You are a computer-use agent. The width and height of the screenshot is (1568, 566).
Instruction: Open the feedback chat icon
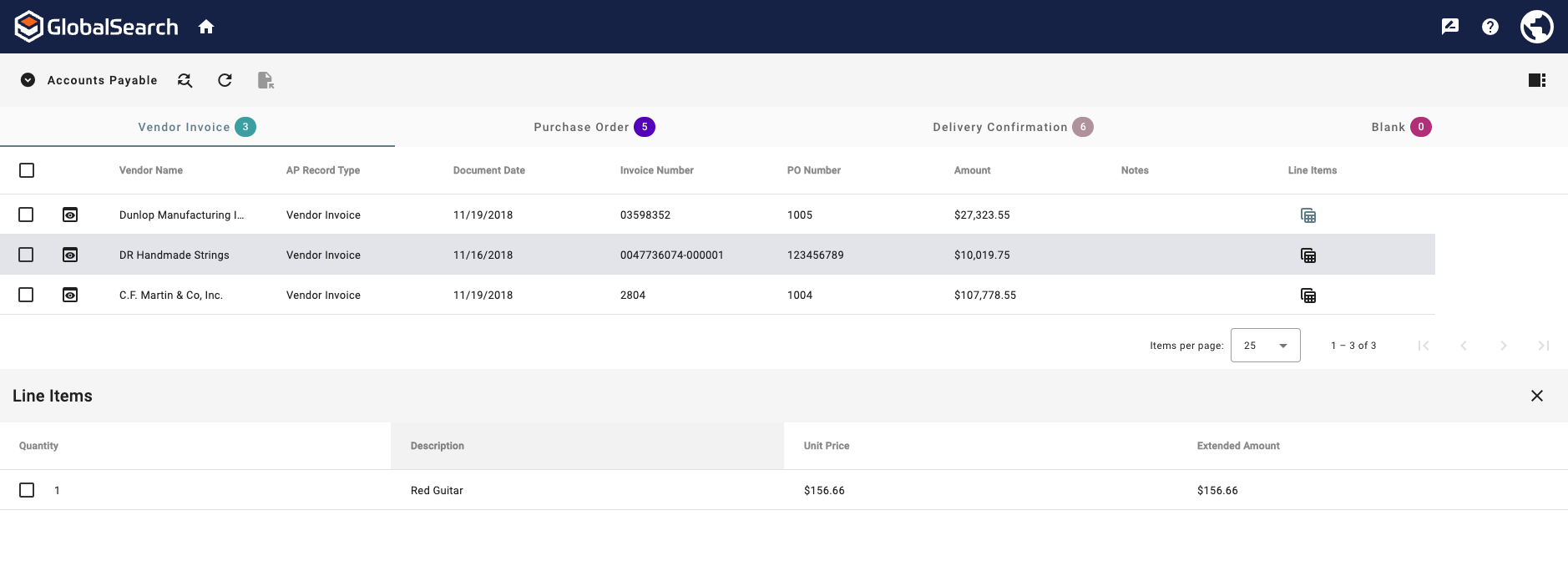click(x=1450, y=27)
